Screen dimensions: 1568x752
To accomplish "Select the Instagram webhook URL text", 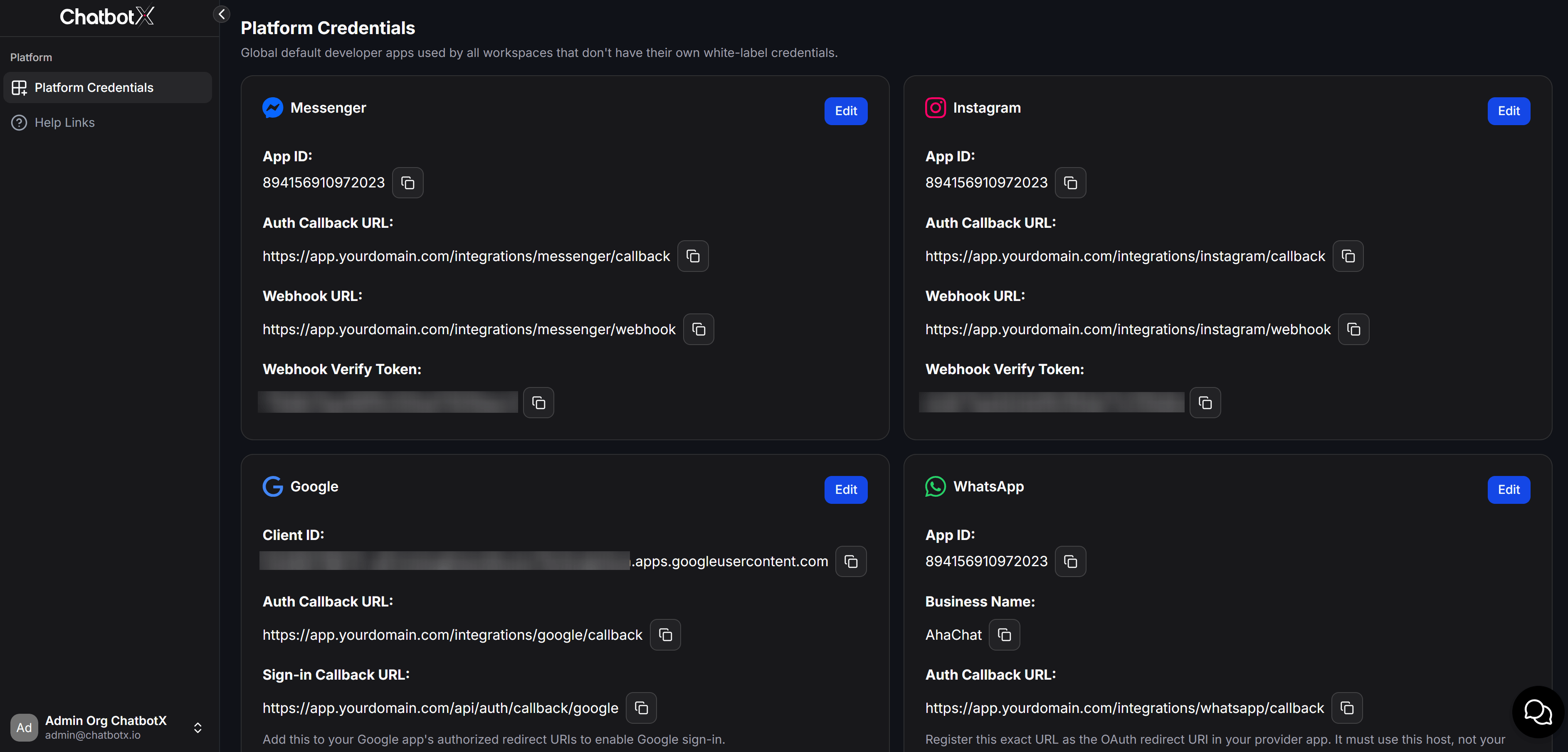I will [1128, 329].
